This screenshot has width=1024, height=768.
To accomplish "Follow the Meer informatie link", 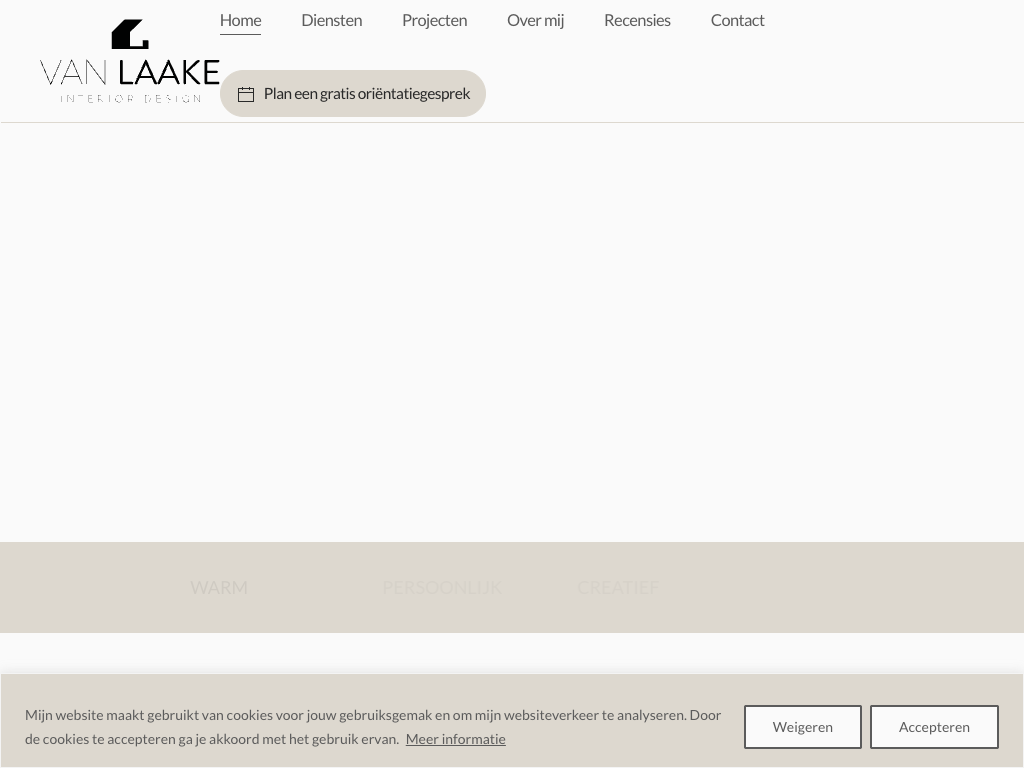I will tap(455, 739).
